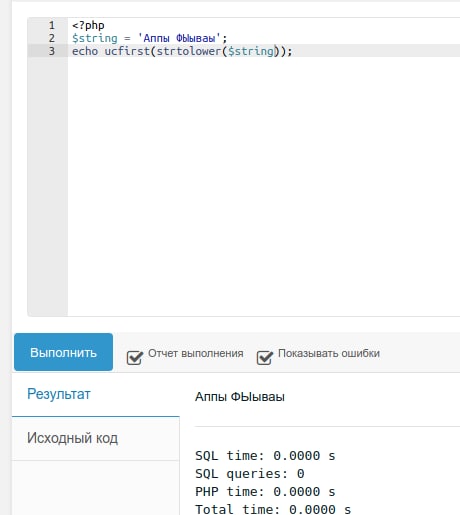Click the ucfirst function name
The image size is (460, 515).
[127, 51]
